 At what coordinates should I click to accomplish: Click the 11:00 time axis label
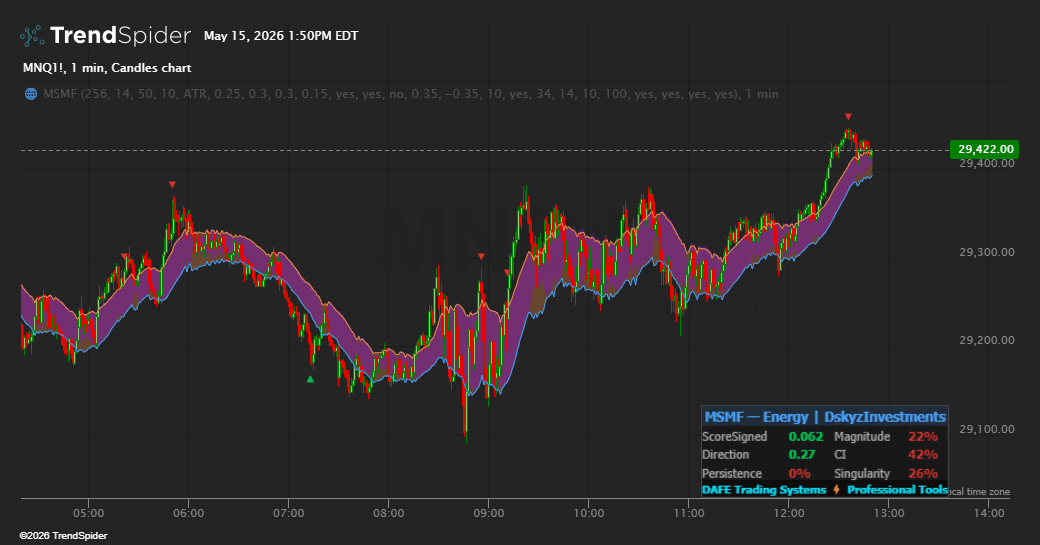click(x=689, y=513)
